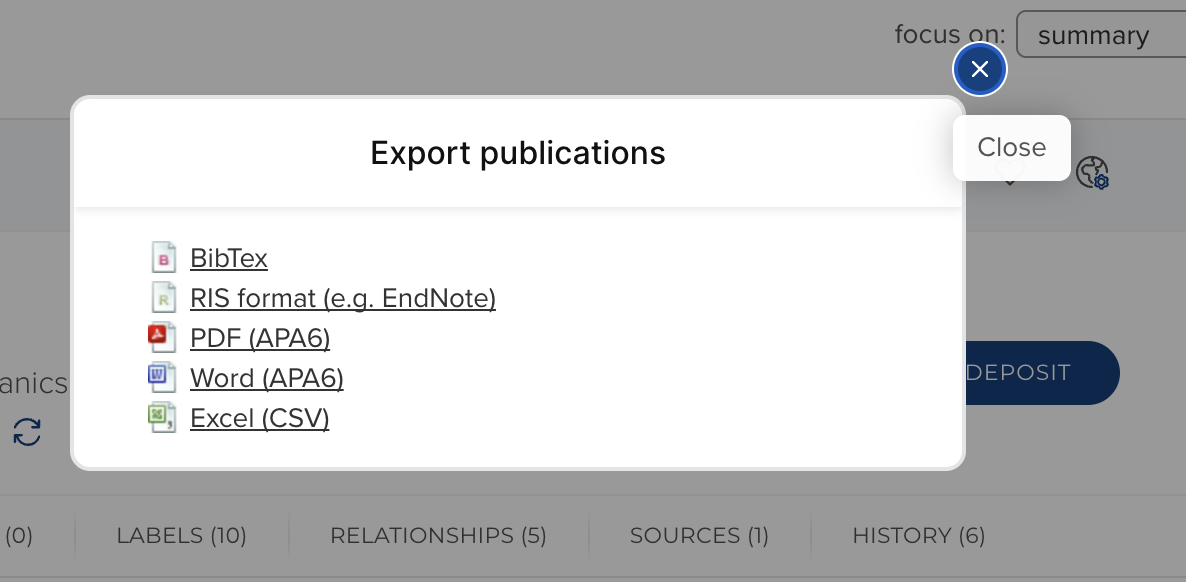This screenshot has width=1186, height=582.
Task: Expand the chevron beside the globe icon
Action: tap(1010, 182)
